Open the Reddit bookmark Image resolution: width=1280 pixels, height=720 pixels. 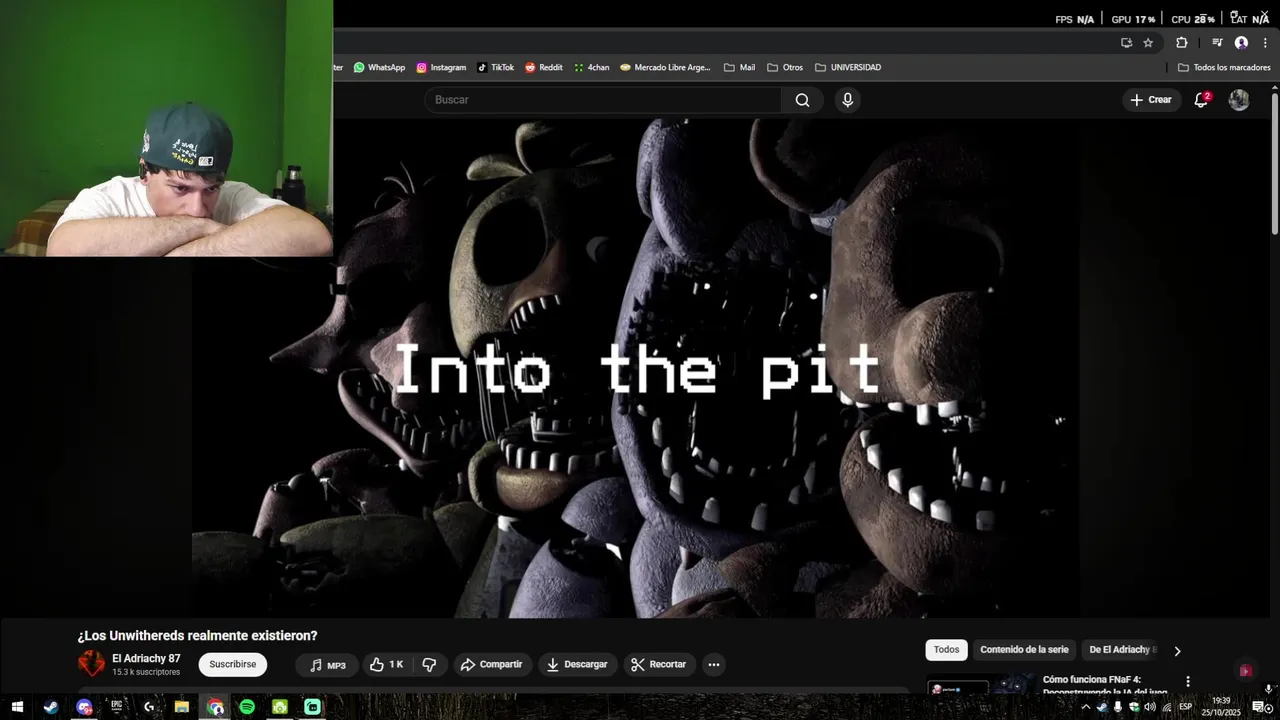coord(544,68)
